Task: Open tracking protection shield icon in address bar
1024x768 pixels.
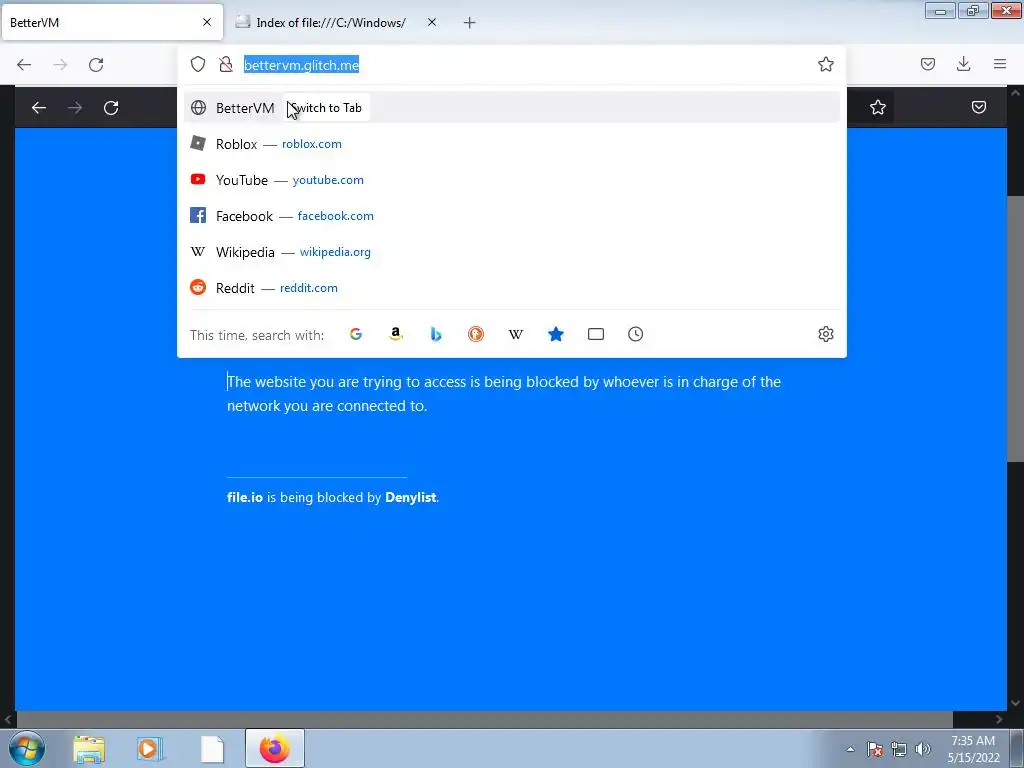Action: (198, 64)
